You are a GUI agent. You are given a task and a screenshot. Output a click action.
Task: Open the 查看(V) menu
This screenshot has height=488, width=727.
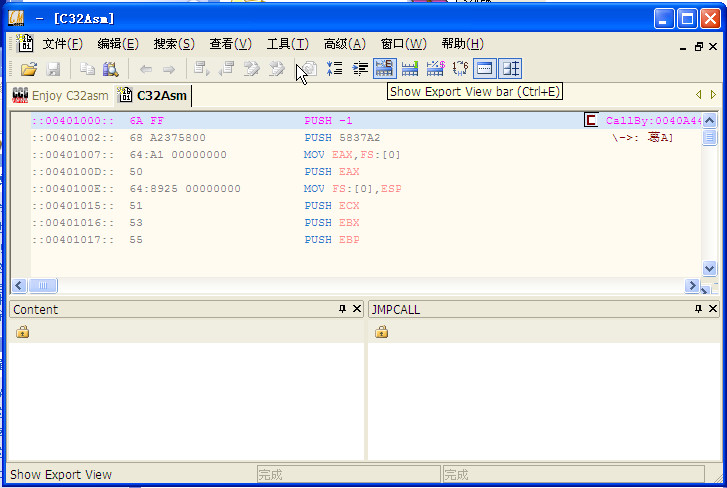(230, 44)
